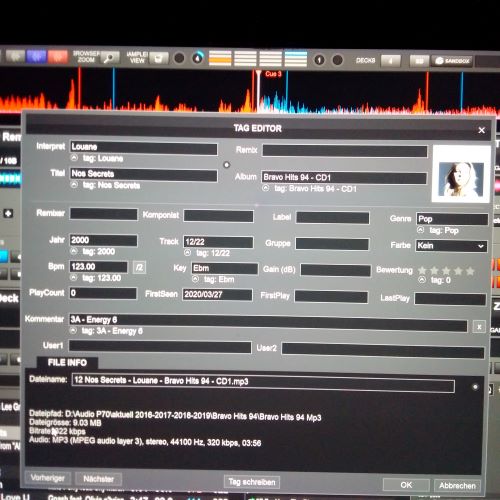Apply the 123.00 tag to Bpm
The height and width of the screenshot is (500, 500).
coord(74,277)
